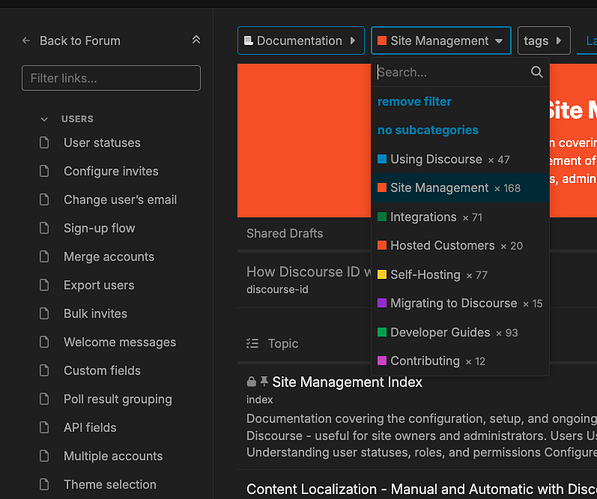
Task: Open the Documentation category dropdown
Action: [301, 40]
